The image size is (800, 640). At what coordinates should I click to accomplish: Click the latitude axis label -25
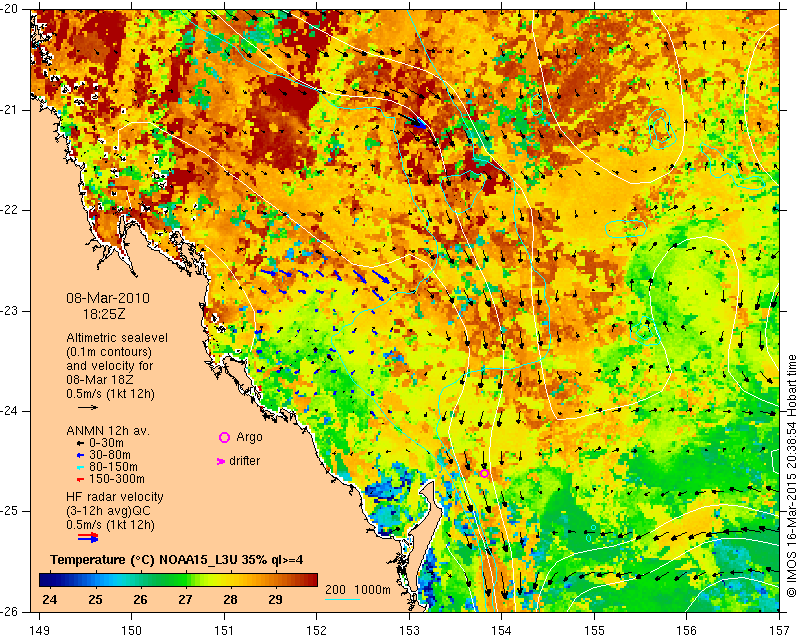click(x=10, y=511)
